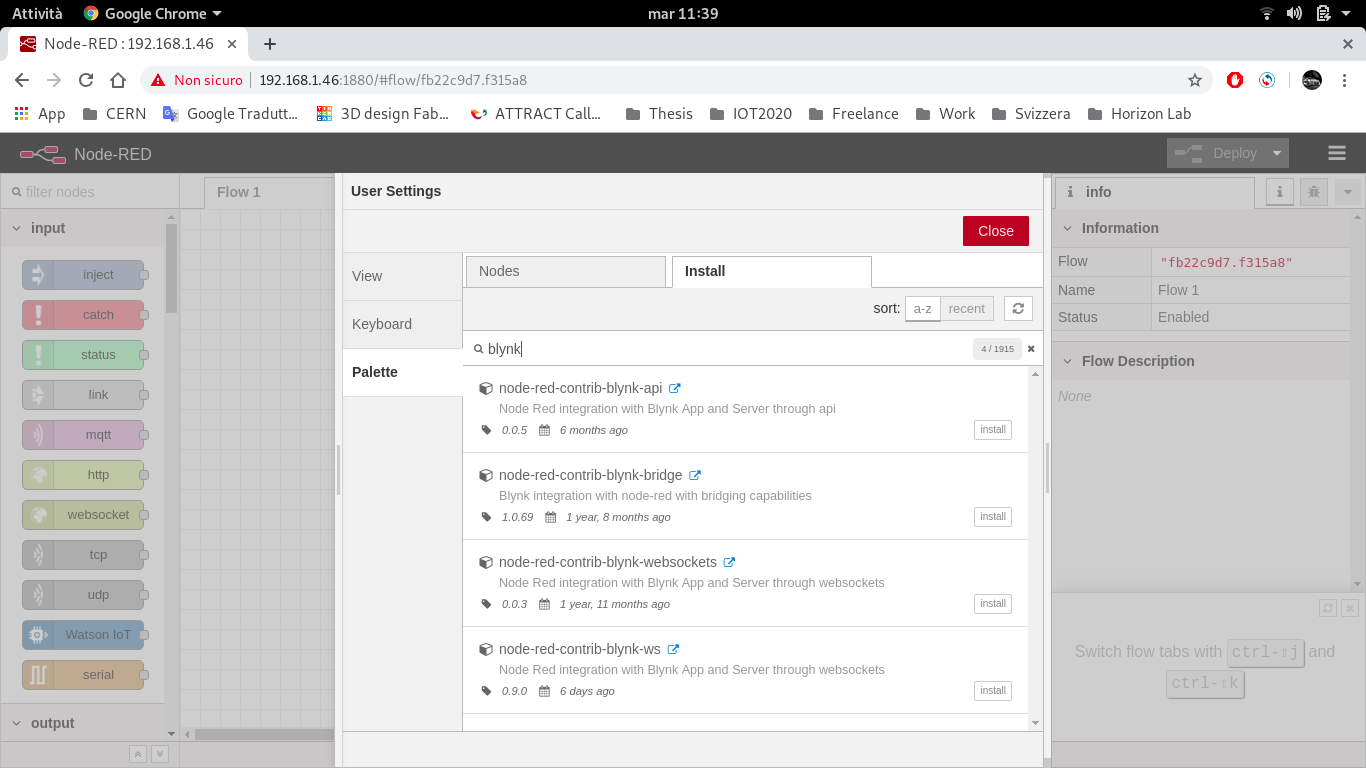Click the http node in palette
1366x768 pixels.
(x=83, y=475)
